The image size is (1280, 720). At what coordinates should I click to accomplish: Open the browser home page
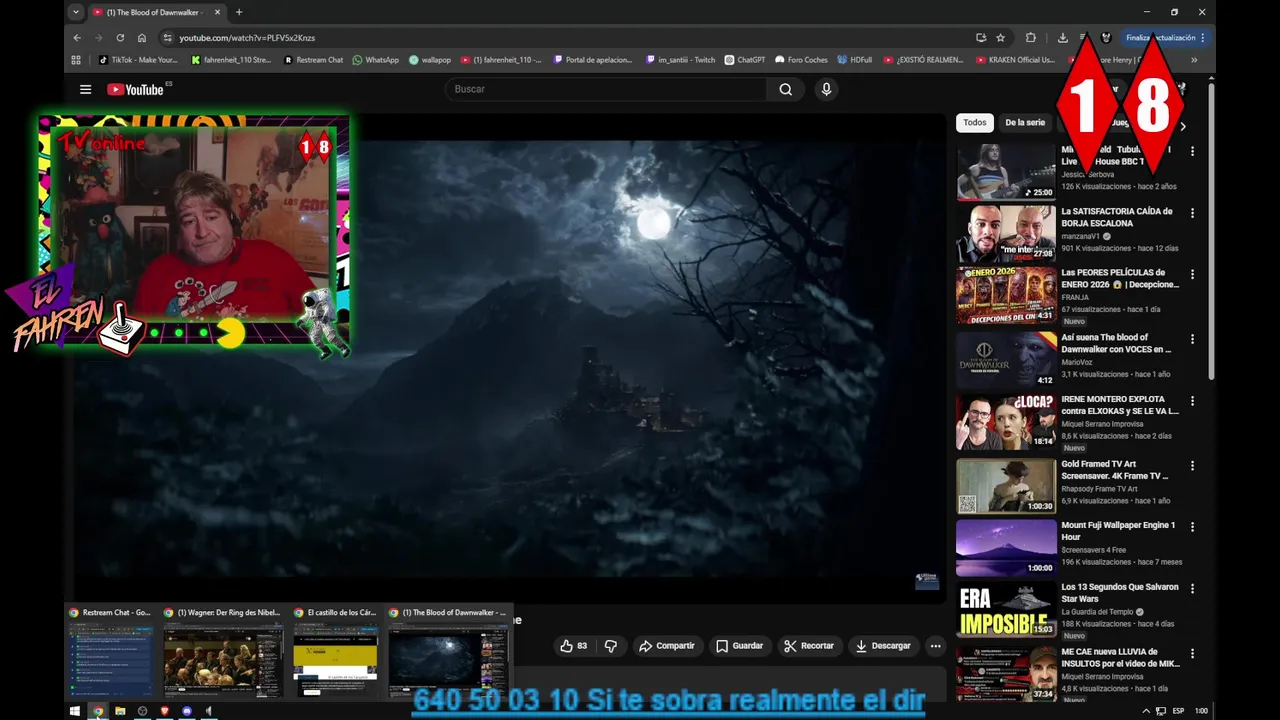[x=142, y=38]
